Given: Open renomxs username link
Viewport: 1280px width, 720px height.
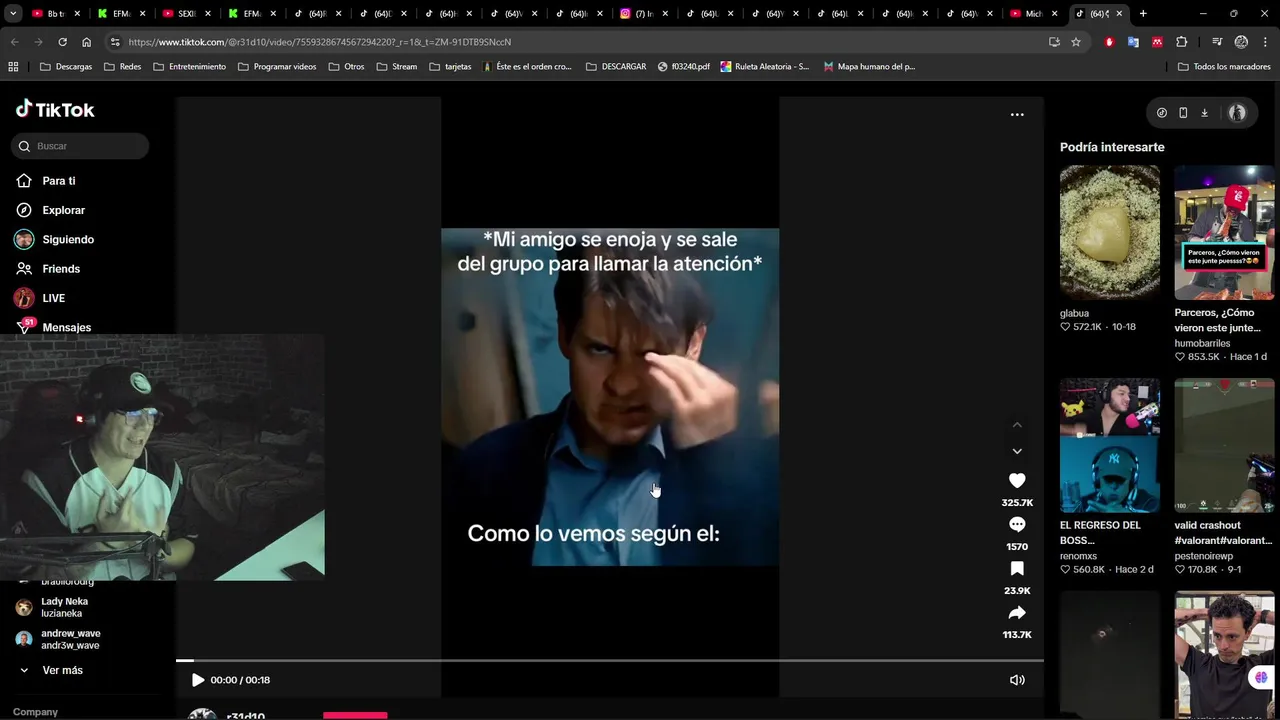Looking at the screenshot, I should coord(1078,556).
